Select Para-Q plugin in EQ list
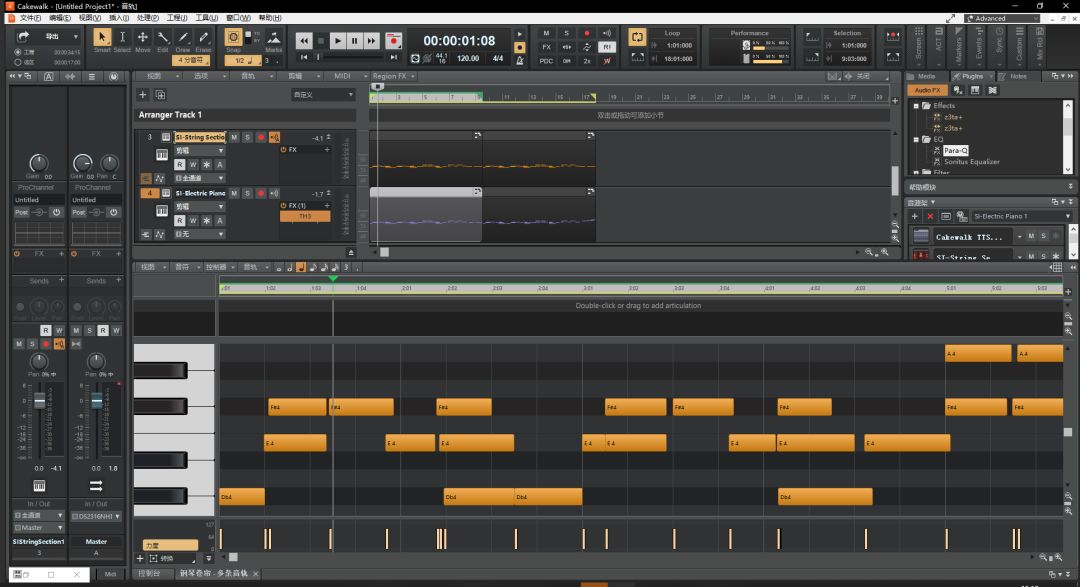Screen dimensions: 1080x587 pos(955,150)
